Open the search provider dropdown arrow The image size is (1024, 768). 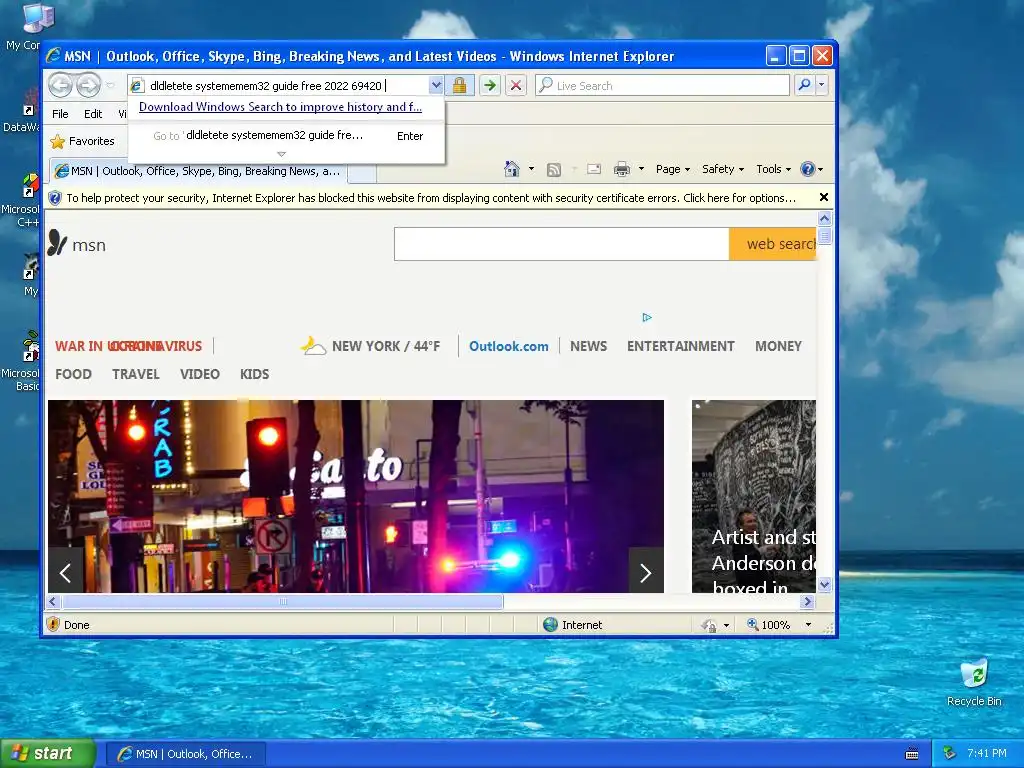point(822,85)
